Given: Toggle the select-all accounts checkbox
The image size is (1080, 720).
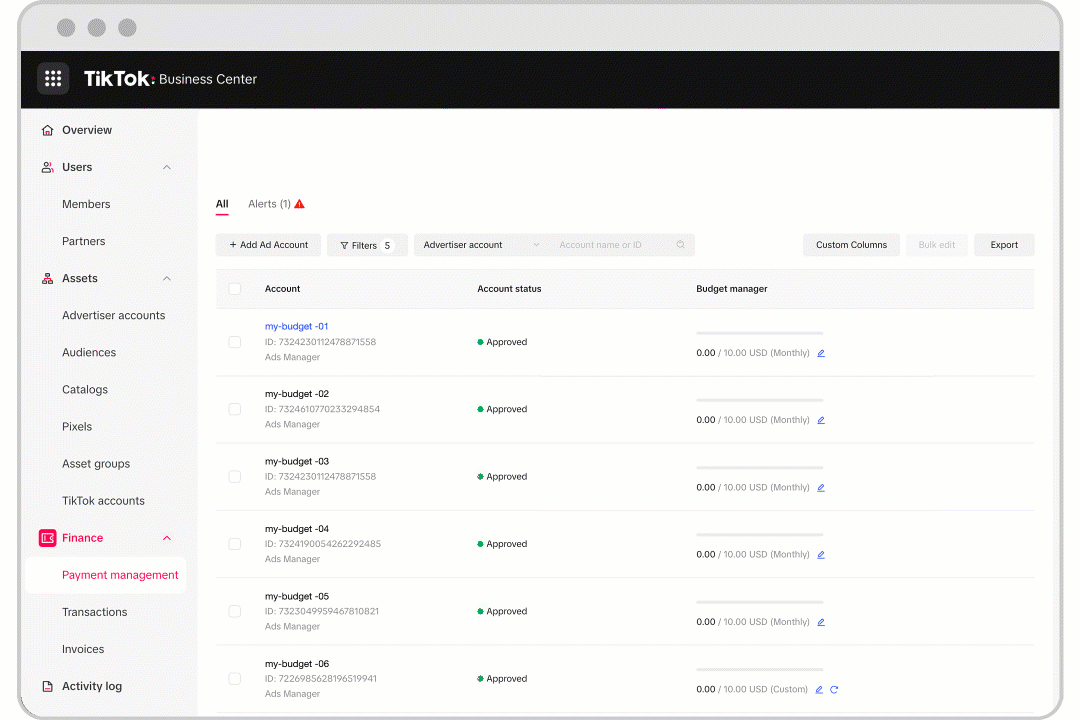Looking at the screenshot, I should pyautogui.click(x=235, y=289).
